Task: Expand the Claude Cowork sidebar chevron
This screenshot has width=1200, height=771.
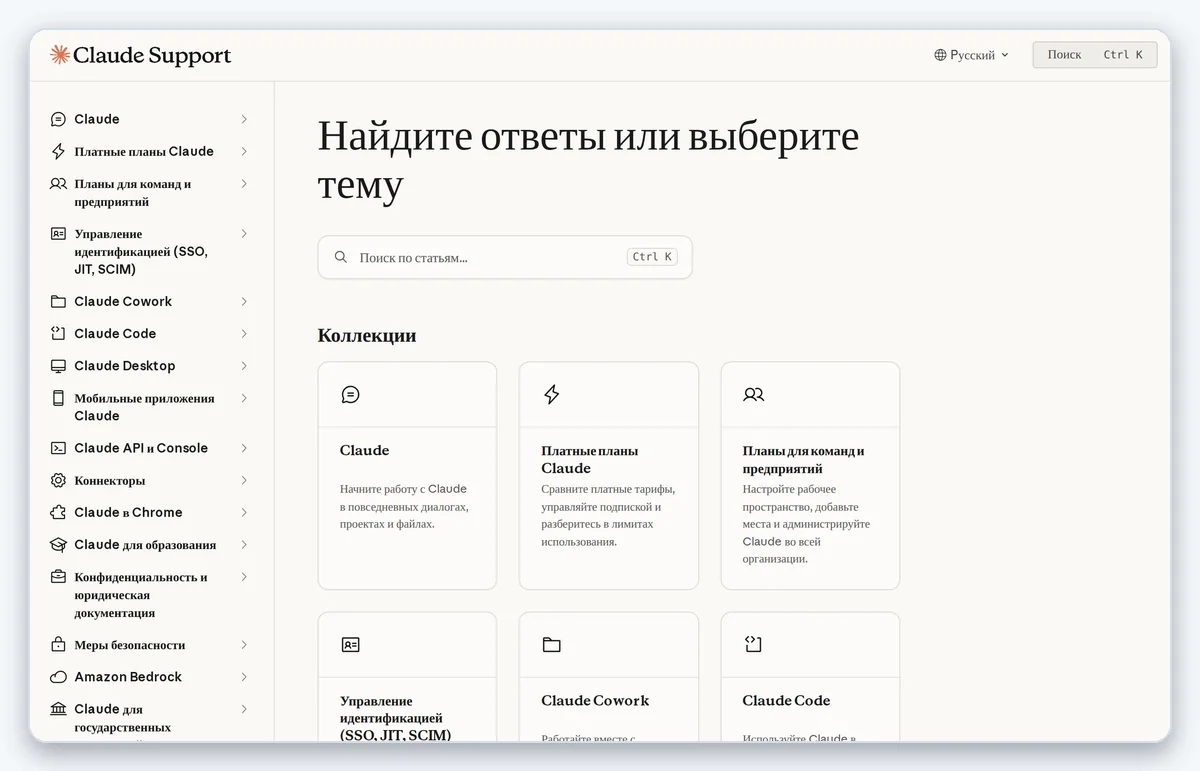Action: [x=244, y=301]
